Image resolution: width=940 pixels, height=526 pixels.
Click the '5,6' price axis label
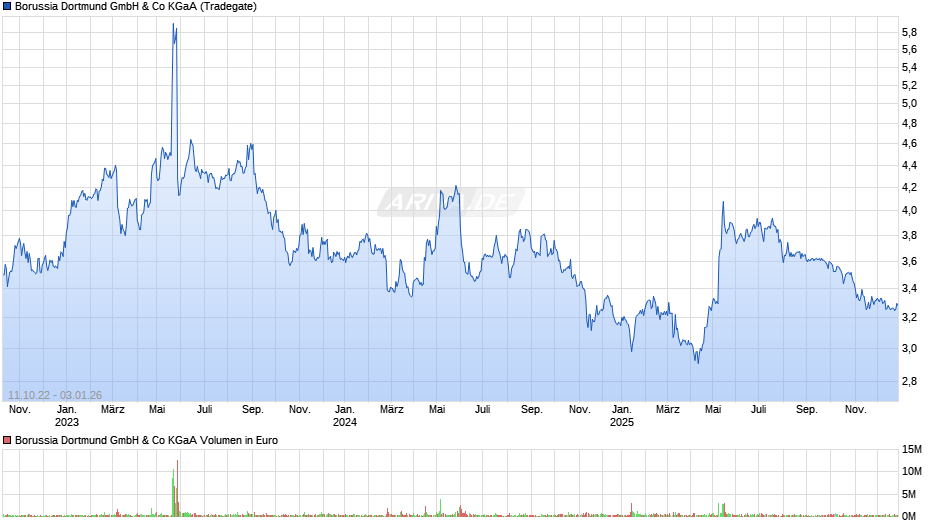[x=909, y=50]
